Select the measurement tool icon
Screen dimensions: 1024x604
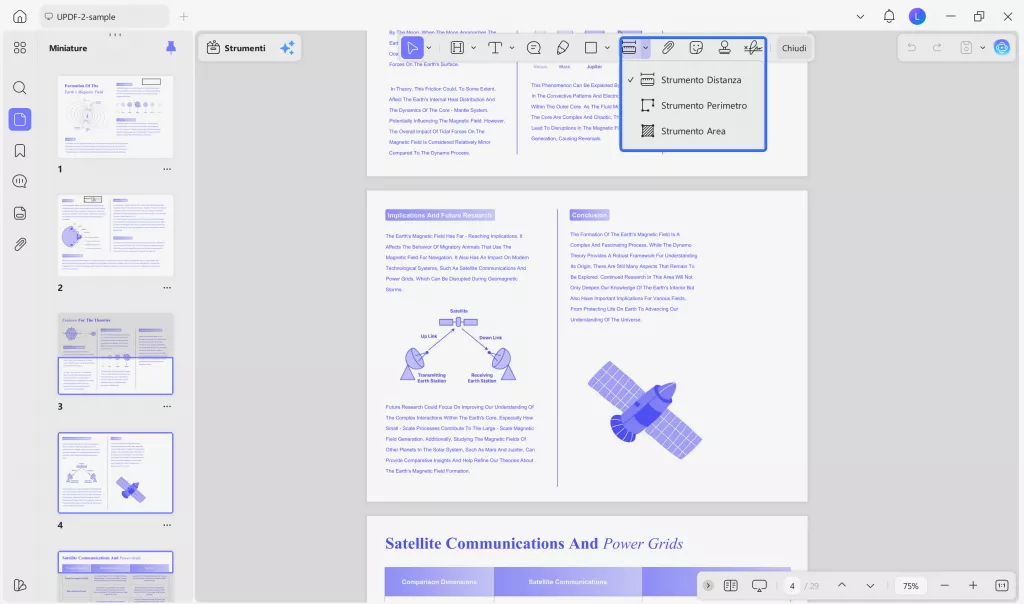pyautogui.click(x=629, y=48)
